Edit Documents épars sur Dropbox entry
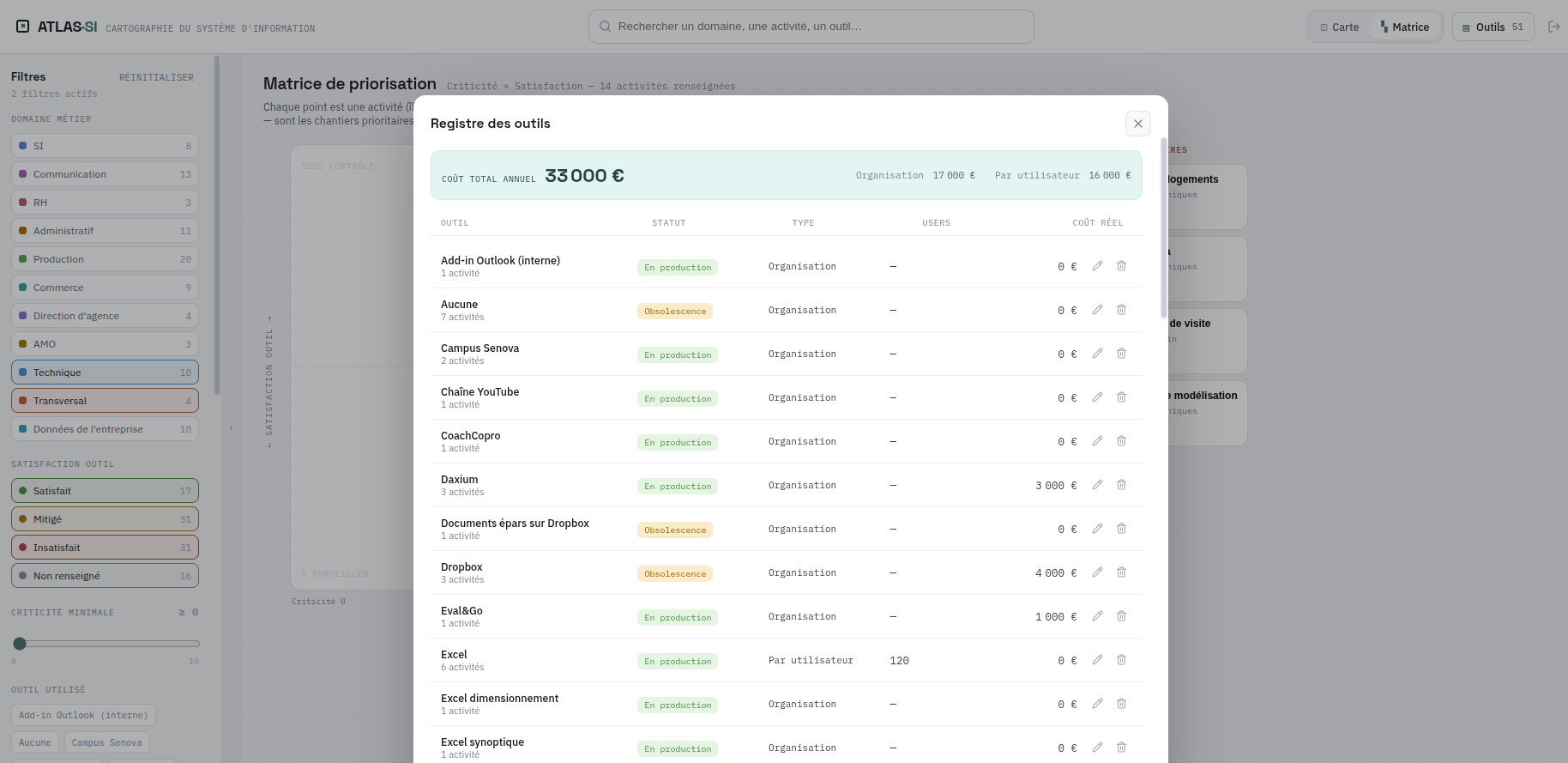The width and height of the screenshot is (1568, 763). click(x=1097, y=529)
